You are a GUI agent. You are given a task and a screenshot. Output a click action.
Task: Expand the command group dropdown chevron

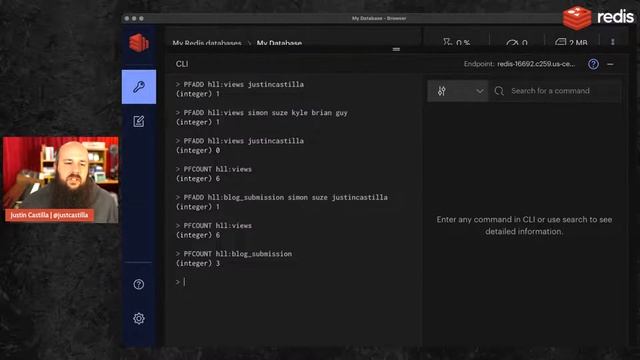(480, 91)
